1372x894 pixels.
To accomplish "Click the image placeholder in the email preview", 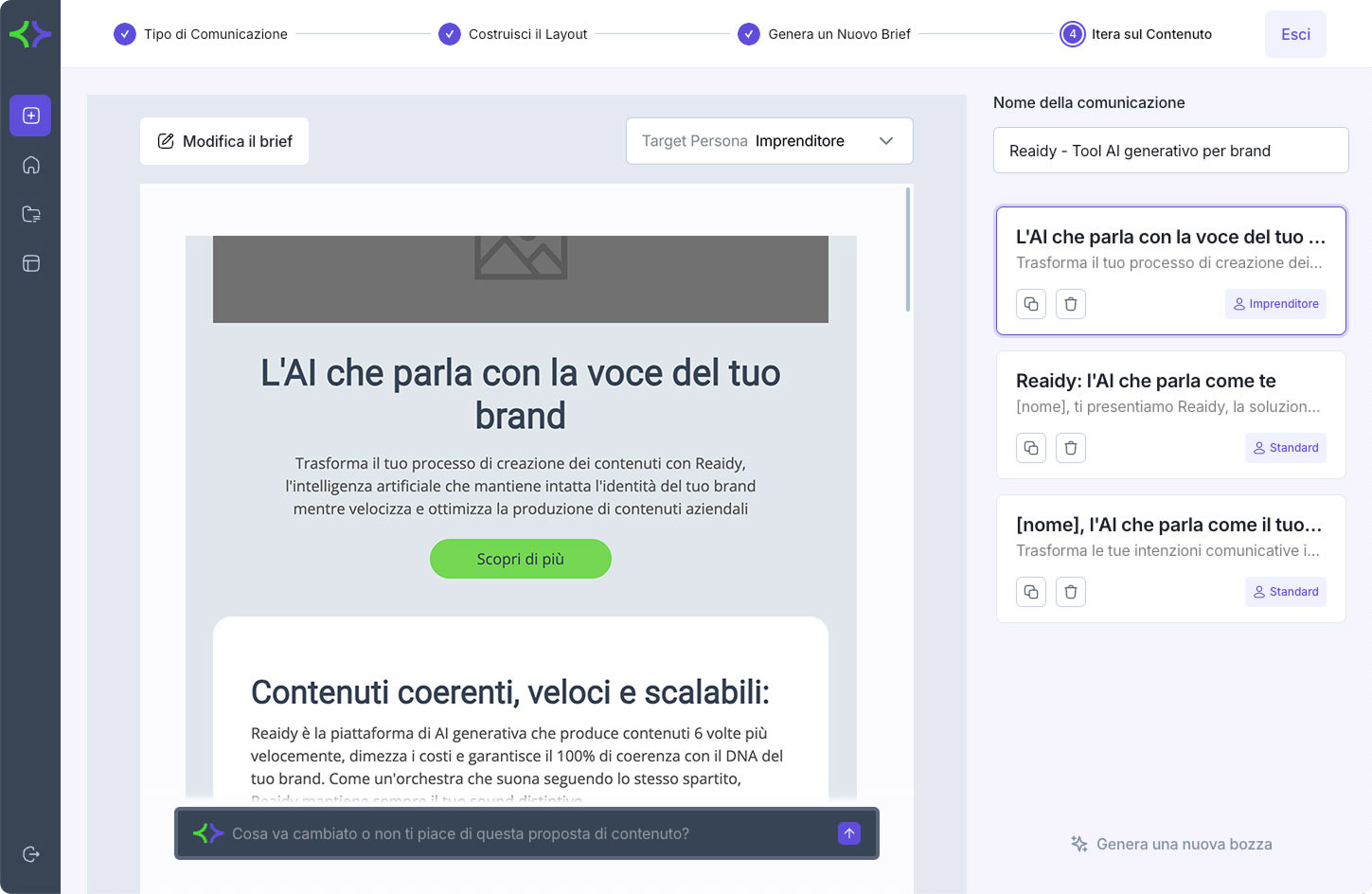I will [521, 279].
